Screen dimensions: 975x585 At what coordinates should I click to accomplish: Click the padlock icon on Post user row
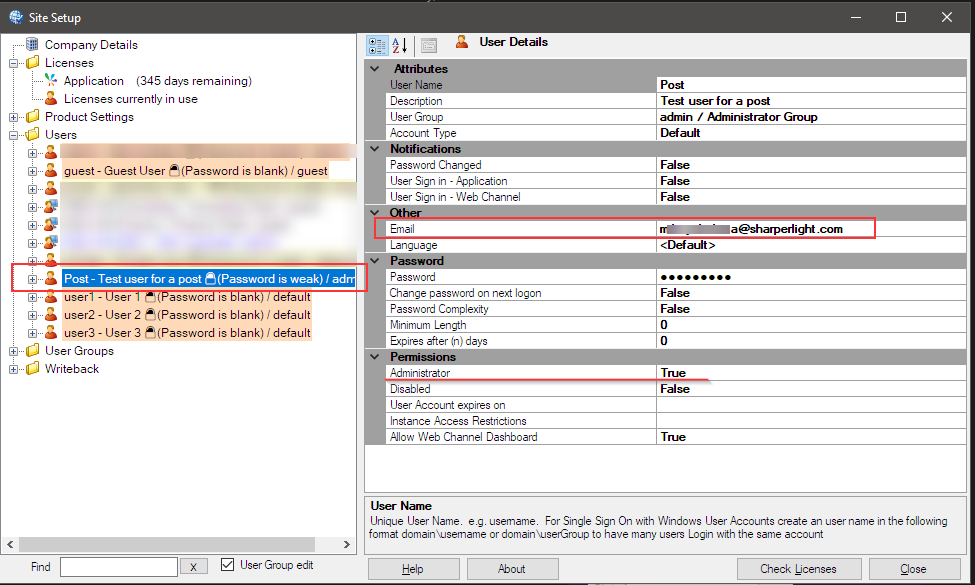[210, 279]
